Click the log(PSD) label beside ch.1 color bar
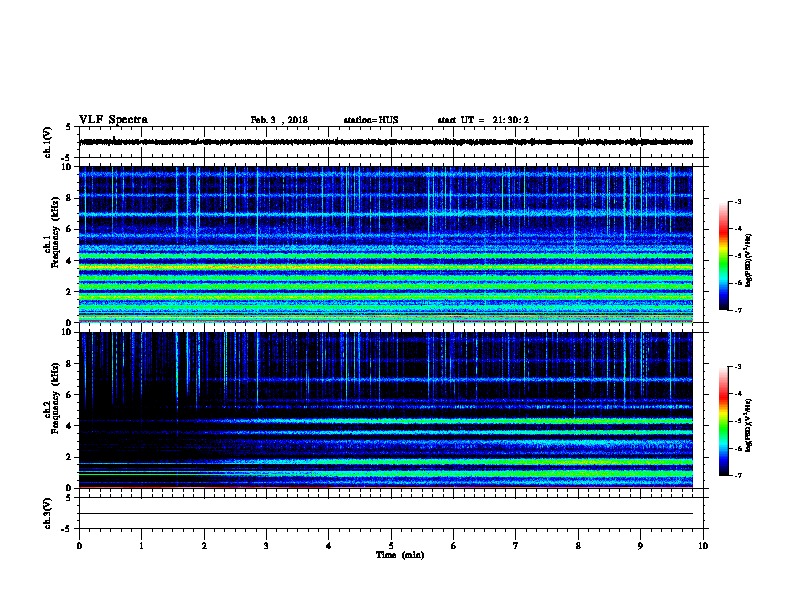Viewport: 792px width, 612px height. [749, 260]
